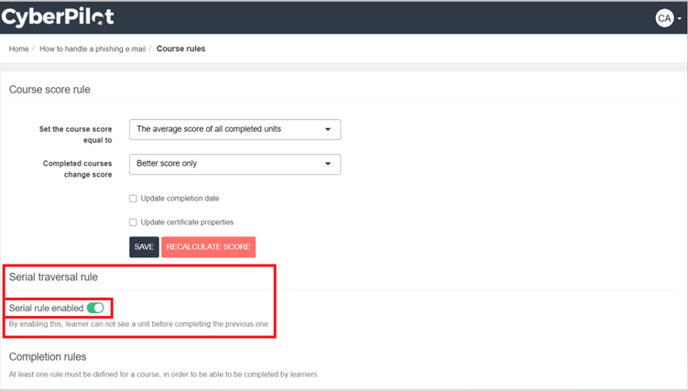
Task: Click the 'Course score rule' heading
Action: [50, 90]
